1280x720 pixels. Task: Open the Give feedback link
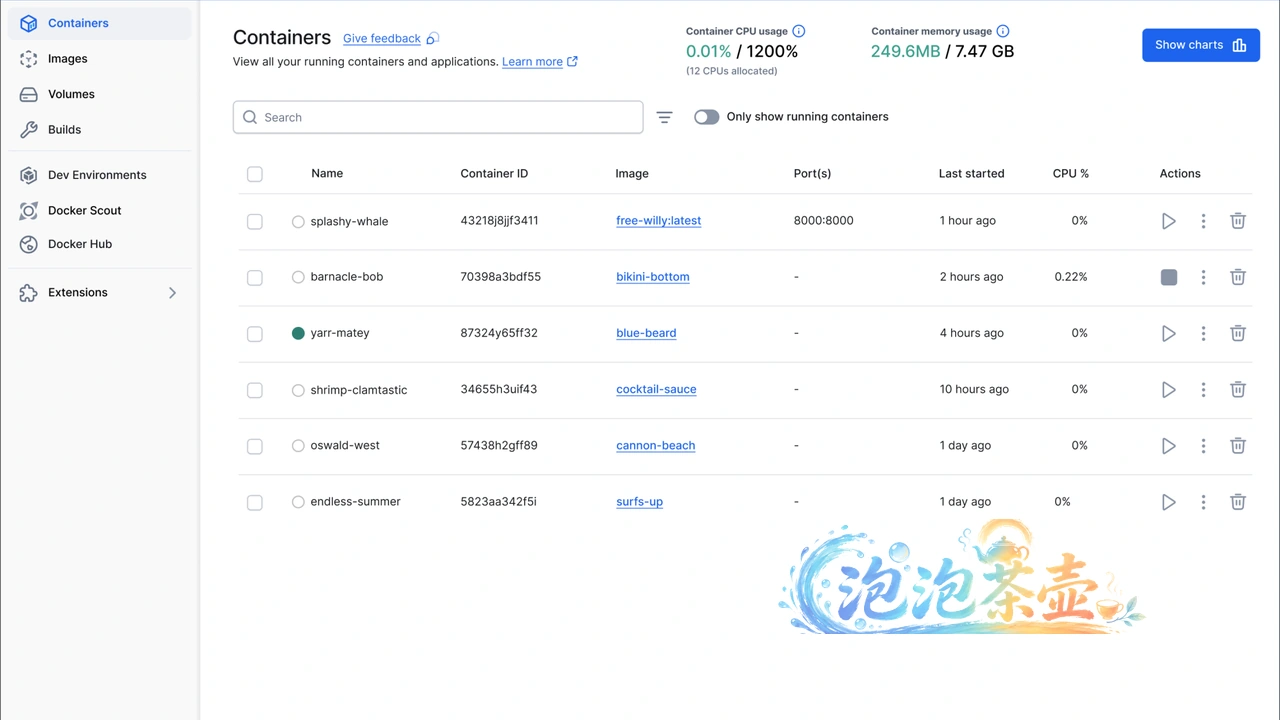tap(382, 38)
